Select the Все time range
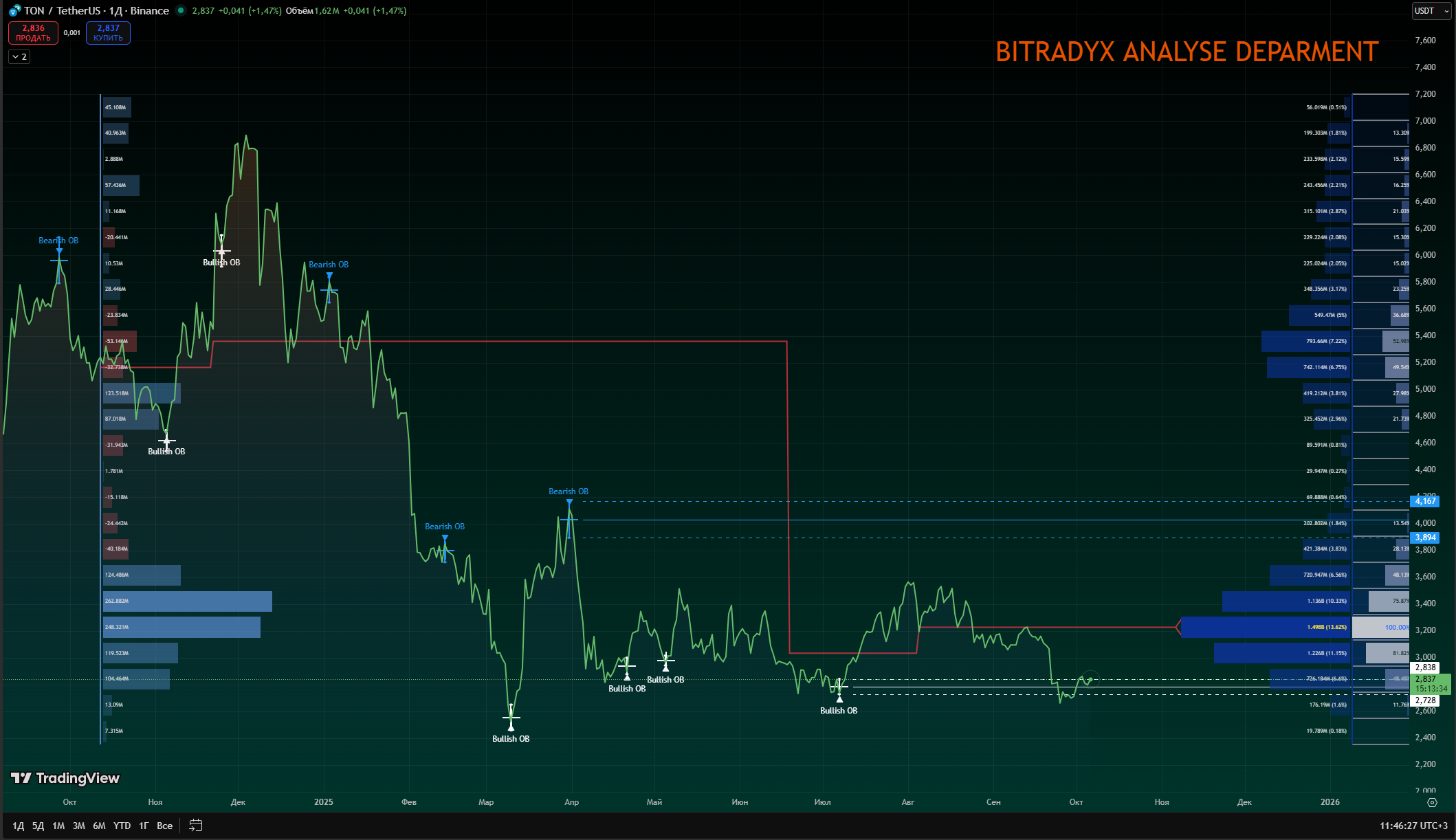This screenshot has height=840, width=1456. point(165,826)
